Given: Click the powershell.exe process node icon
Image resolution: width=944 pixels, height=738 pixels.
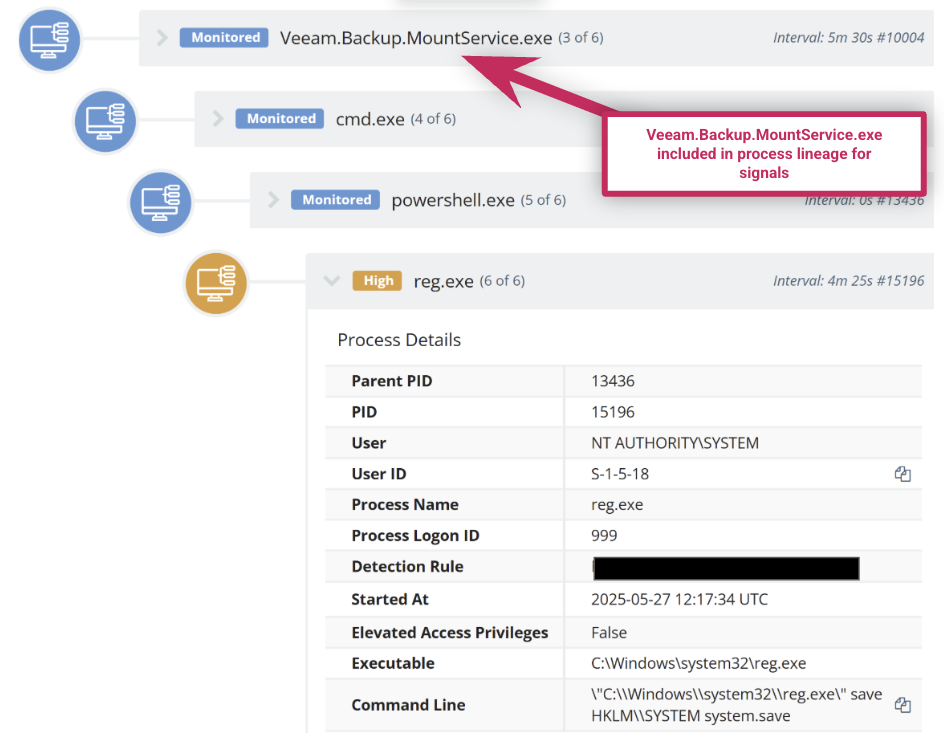Looking at the screenshot, I should [x=161, y=202].
